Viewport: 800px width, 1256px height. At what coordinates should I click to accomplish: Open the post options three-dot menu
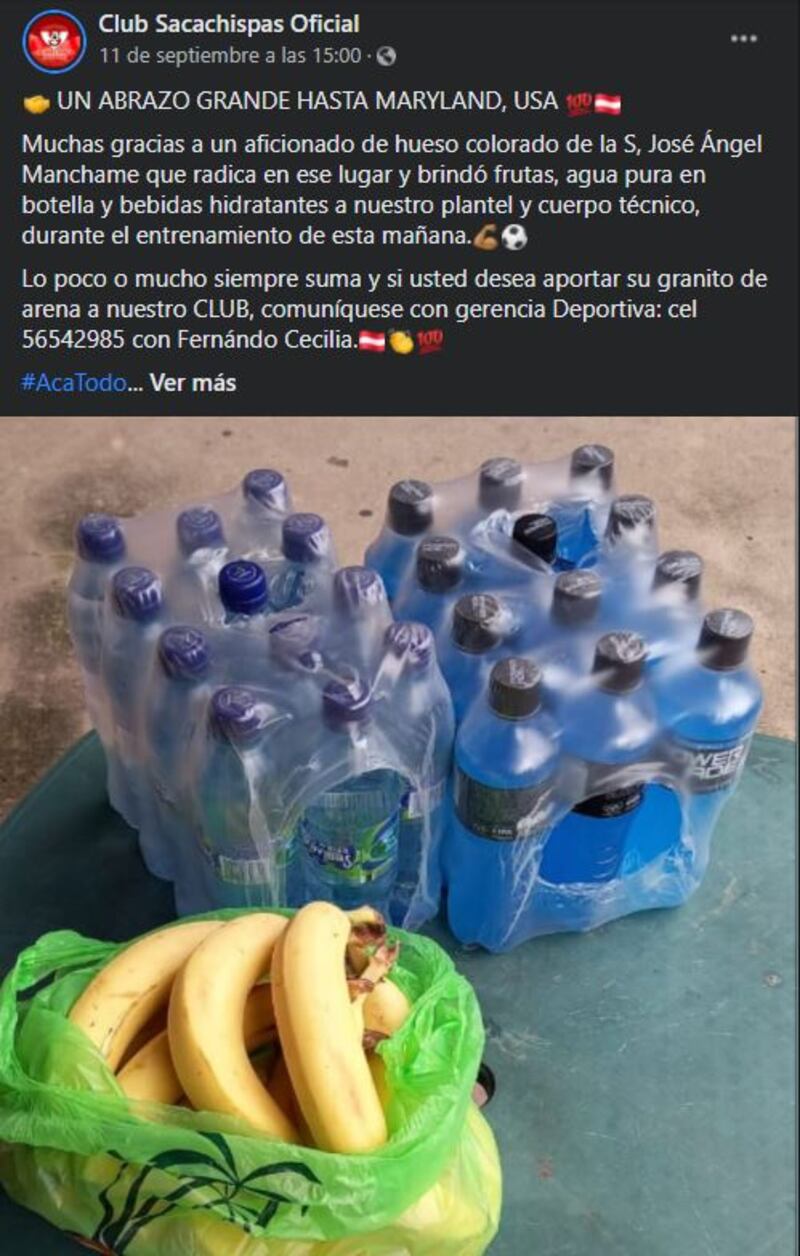point(743,38)
